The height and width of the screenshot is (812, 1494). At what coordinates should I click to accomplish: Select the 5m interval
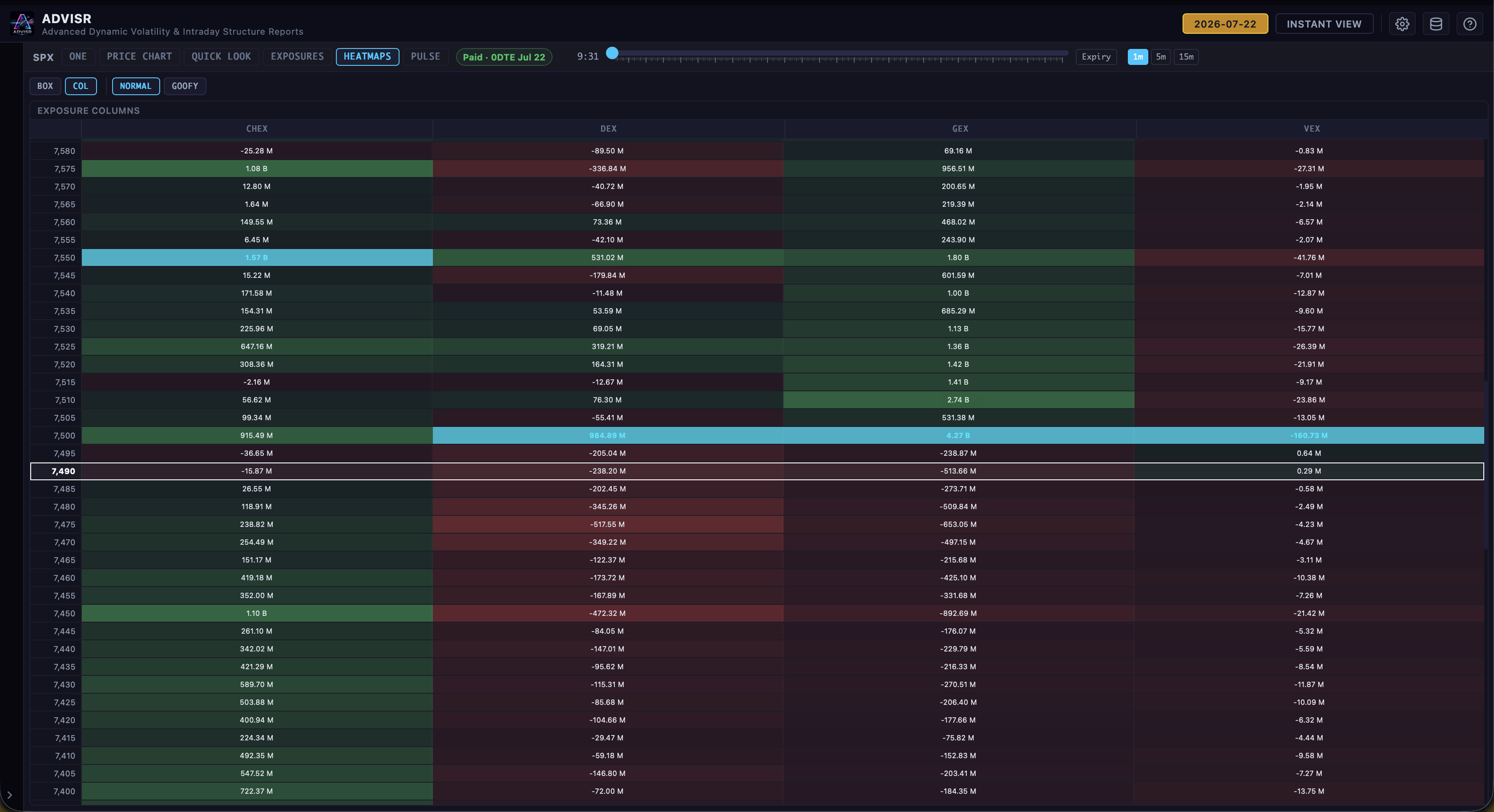pos(1160,57)
